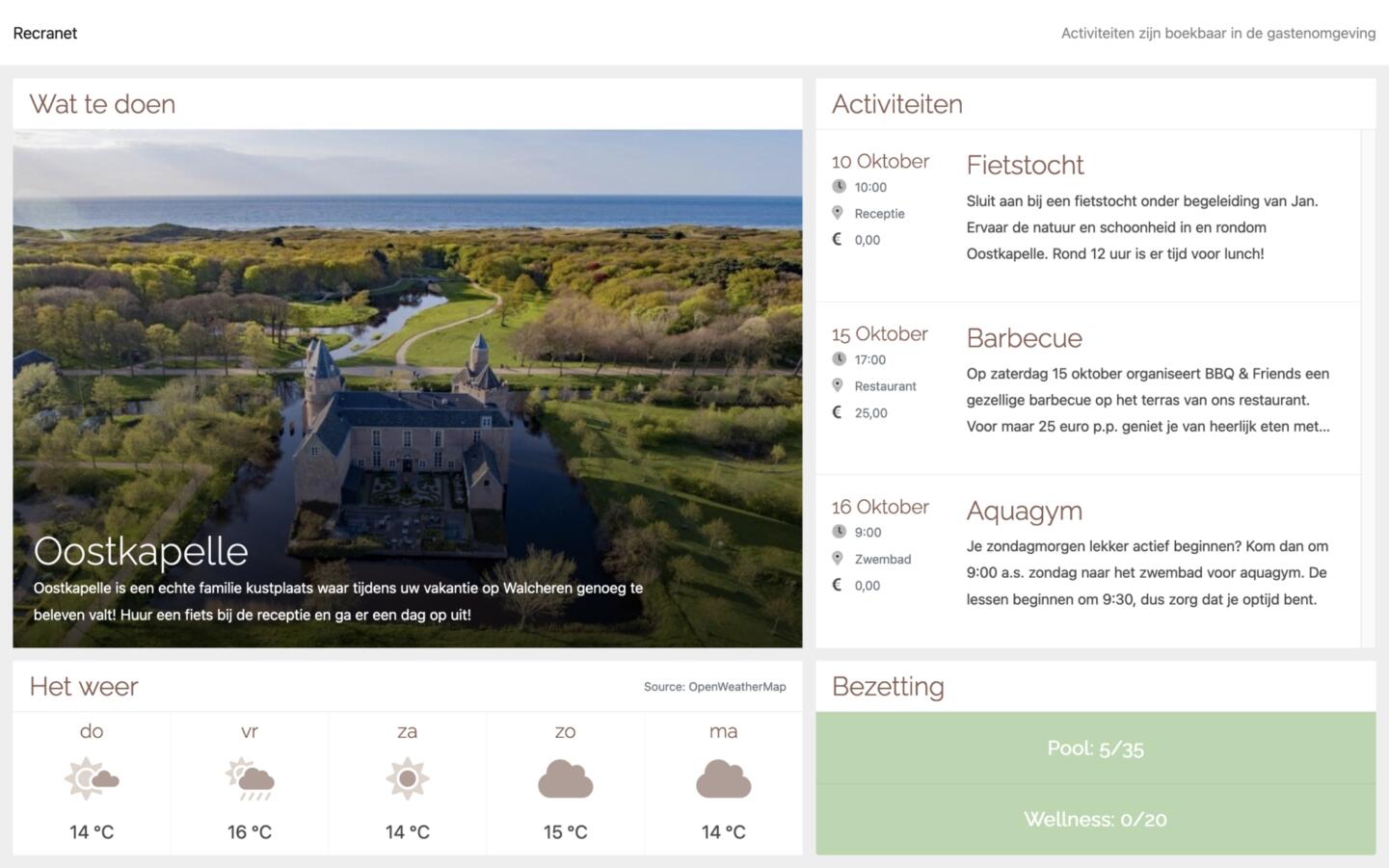Screen dimensions: 1389x868
Task: Click the Activiteiten panel scrollbar
Action: pos(1369,388)
